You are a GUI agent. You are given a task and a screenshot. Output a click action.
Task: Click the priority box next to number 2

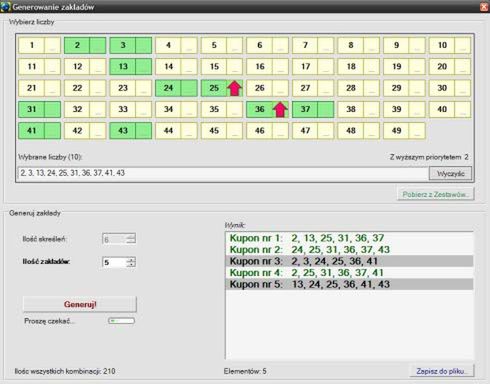(x=98, y=45)
